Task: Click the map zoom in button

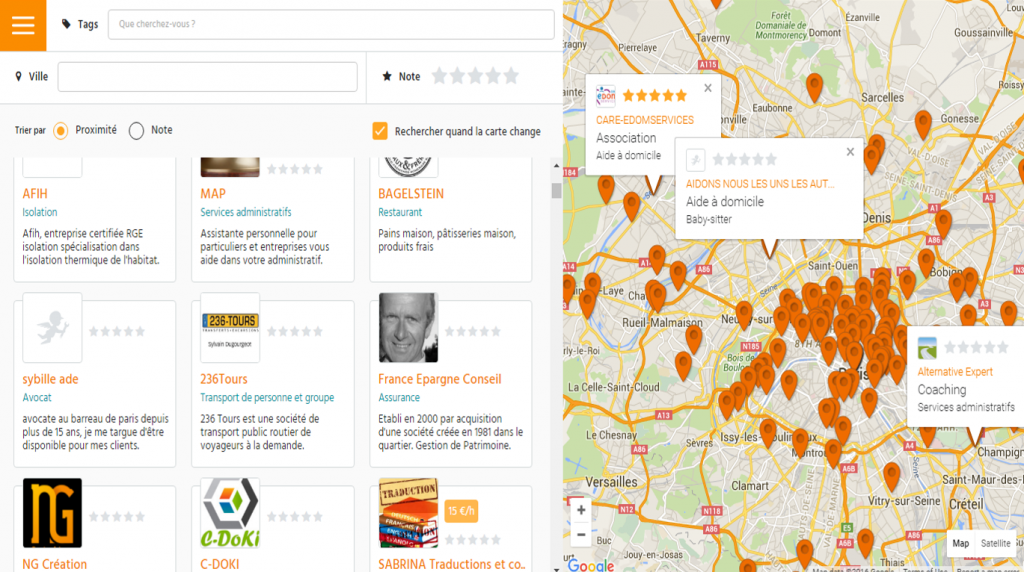Action: (581, 510)
